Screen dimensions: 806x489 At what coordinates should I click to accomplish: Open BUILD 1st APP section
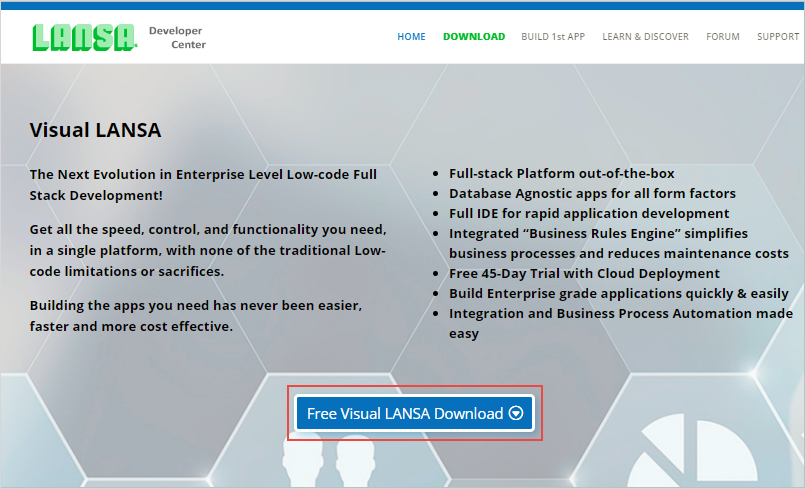pos(553,37)
